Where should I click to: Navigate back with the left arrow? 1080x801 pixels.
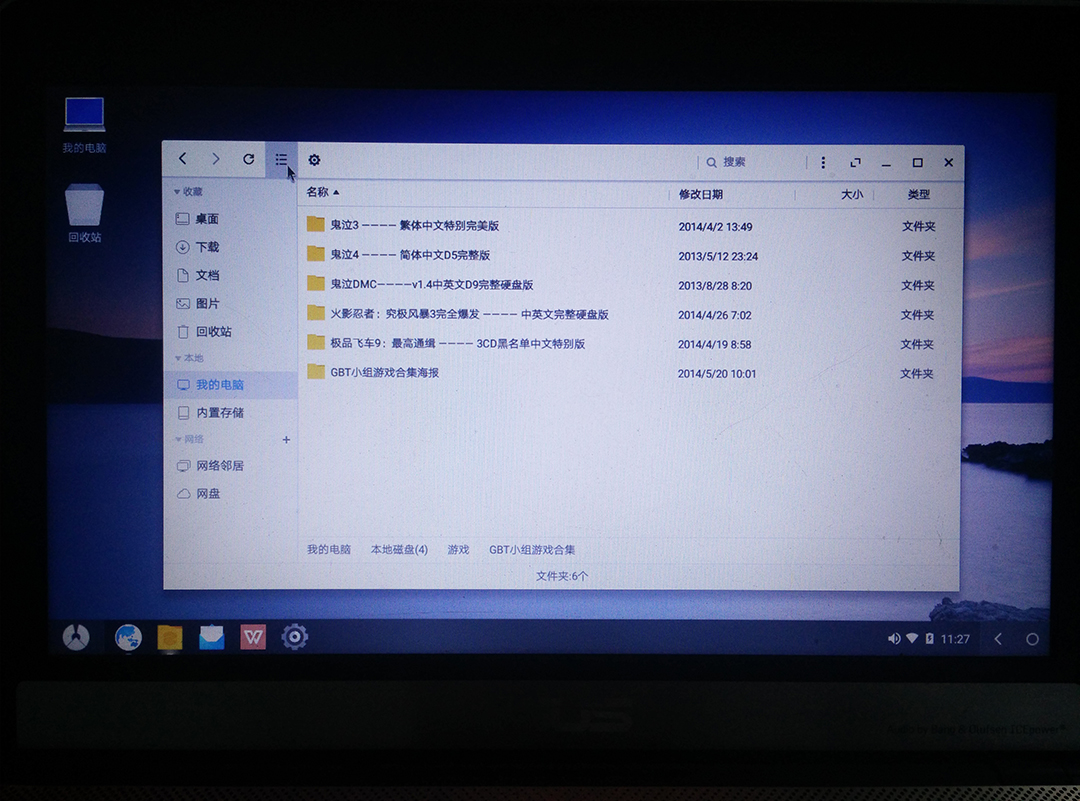tap(182, 159)
